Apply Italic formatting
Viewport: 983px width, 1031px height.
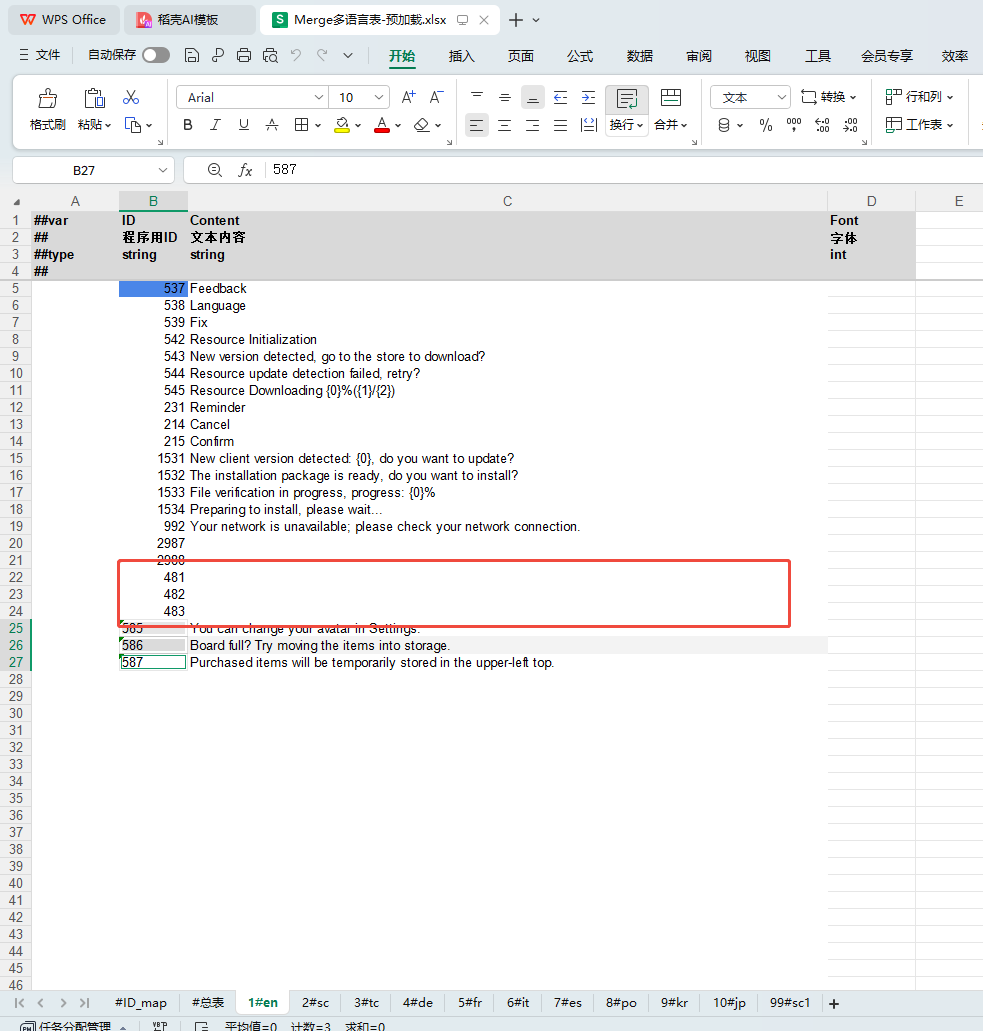point(215,125)
